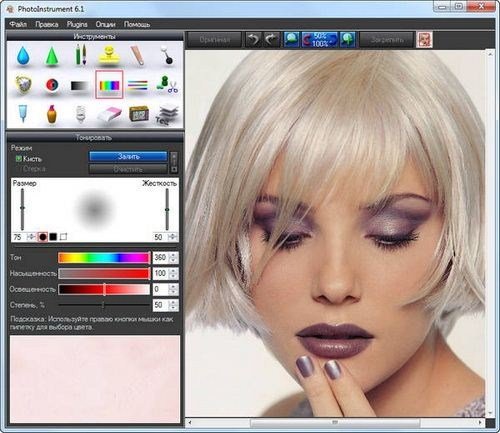Adjust the Степень percentage slider
Screen dimensions: 500x433
click(104, 305)
